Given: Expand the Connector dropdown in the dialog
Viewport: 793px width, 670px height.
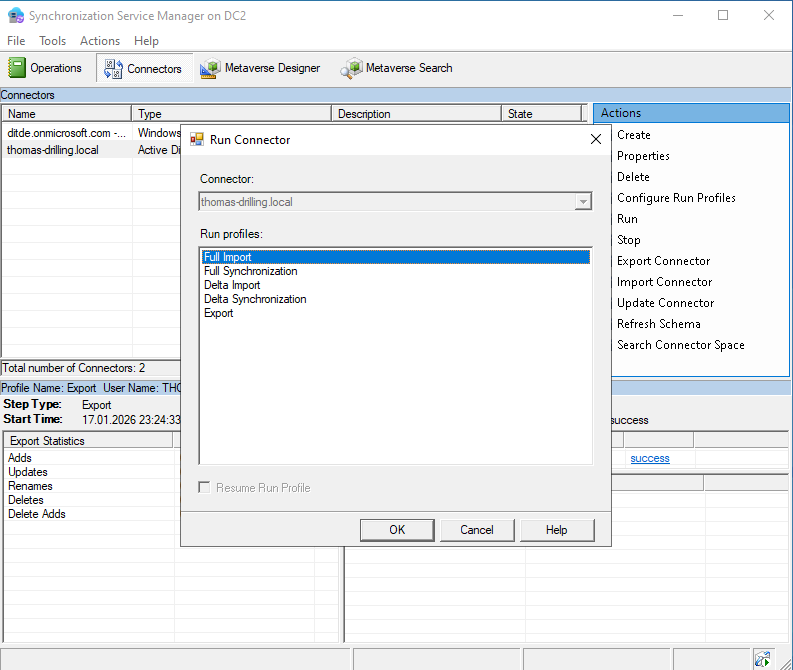Looking at the screenshot, I should [583, 202].
